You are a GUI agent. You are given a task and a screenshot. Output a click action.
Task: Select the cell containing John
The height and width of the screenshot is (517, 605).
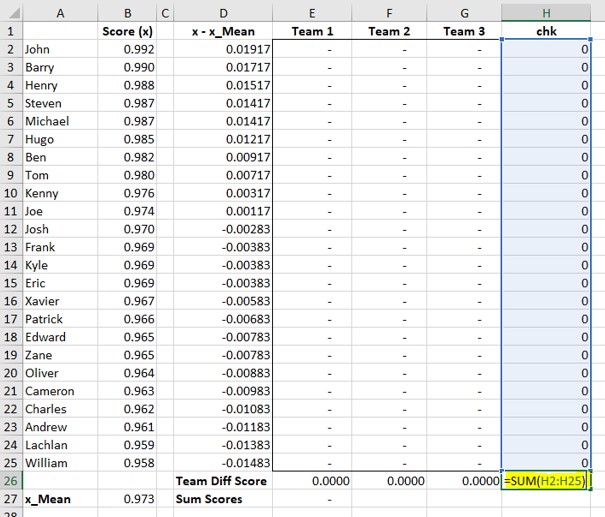(59, 49)
